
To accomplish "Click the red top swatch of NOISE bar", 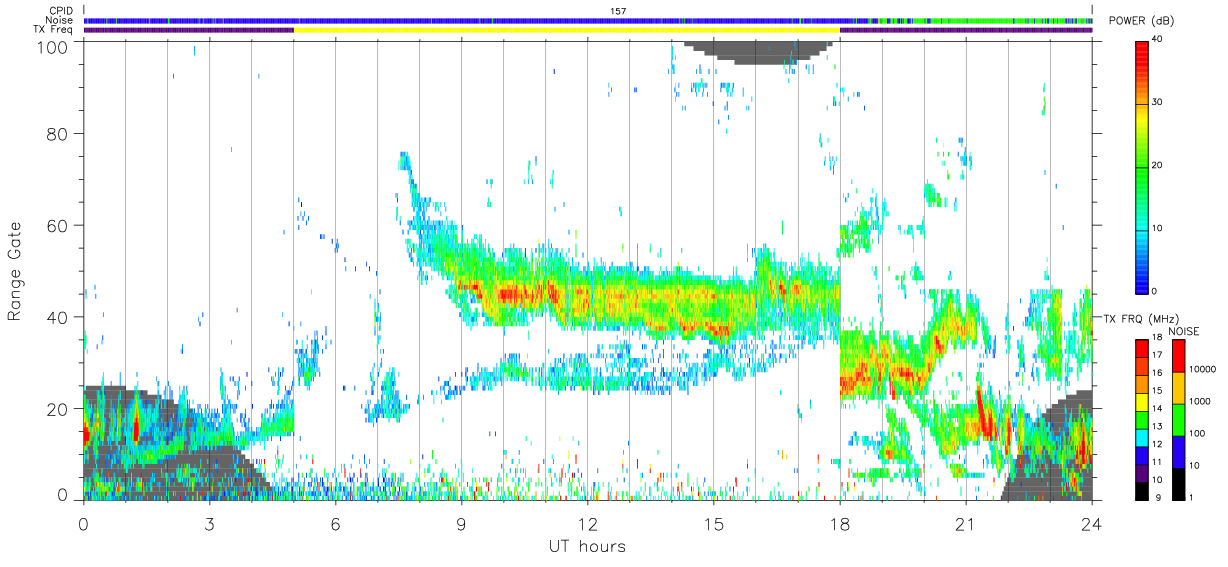I will coord(1177,356).
